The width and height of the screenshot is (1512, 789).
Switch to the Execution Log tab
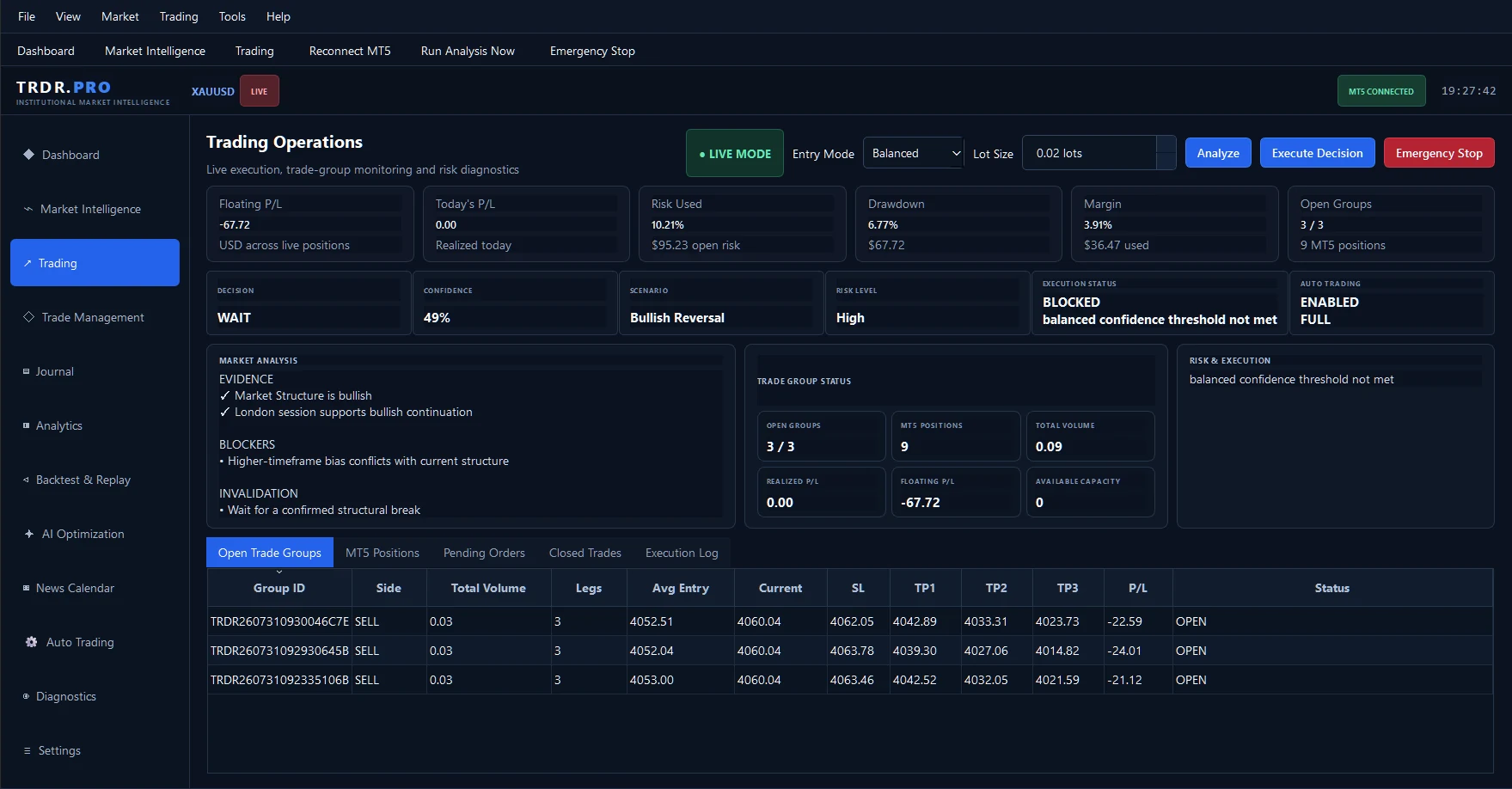(682, 553)
